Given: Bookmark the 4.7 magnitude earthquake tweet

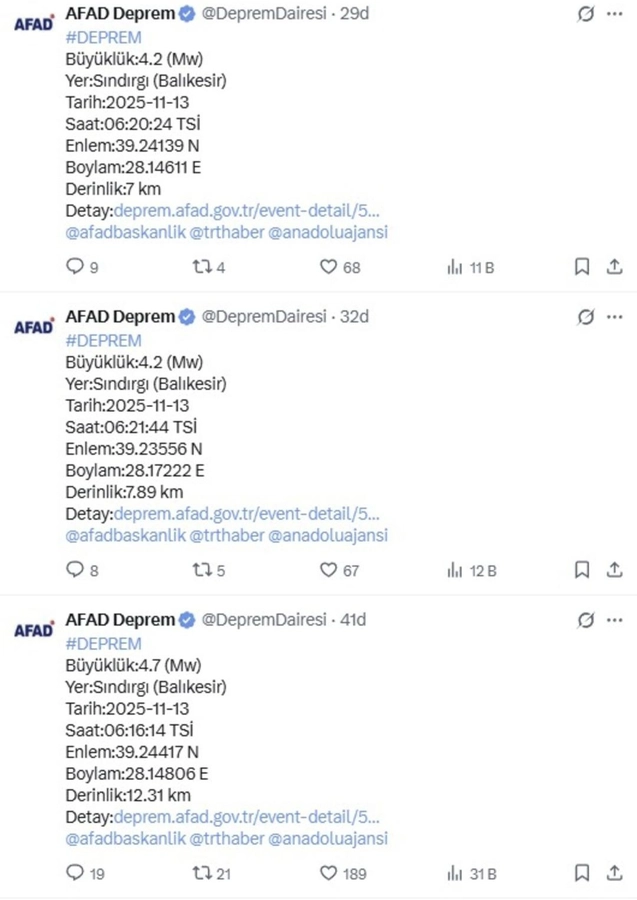Looking at the screenshot, I should (582, 873).
